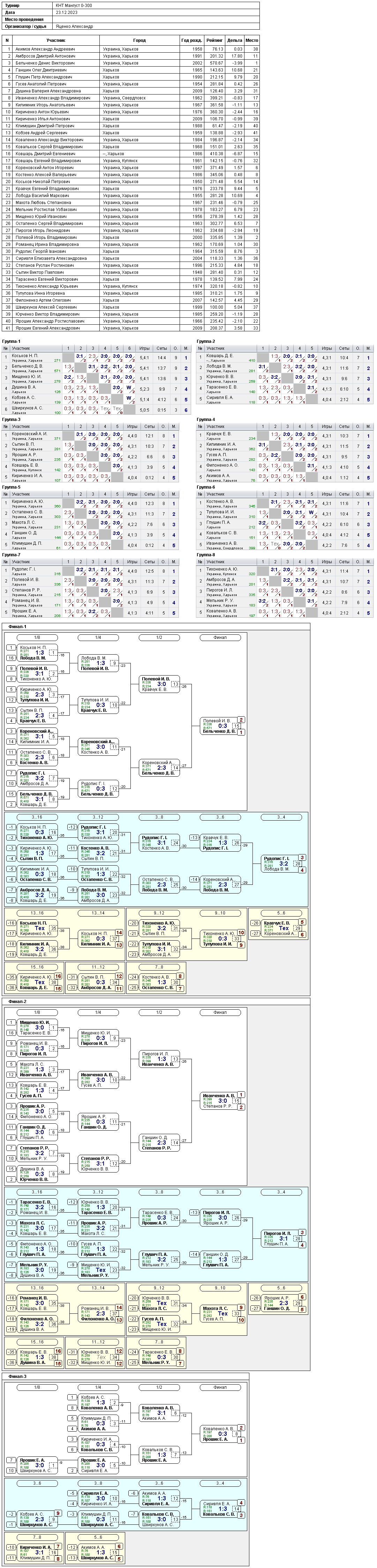Open the Группа-2 table heading
The width and height of the screenshot is (377, 1568).
coord(206,341)
